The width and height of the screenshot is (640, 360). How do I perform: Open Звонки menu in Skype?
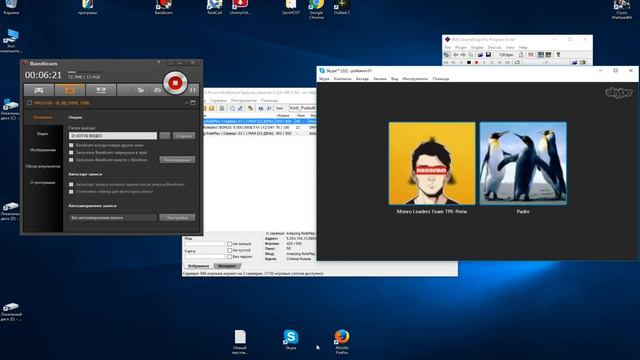[x=380, y=79]
